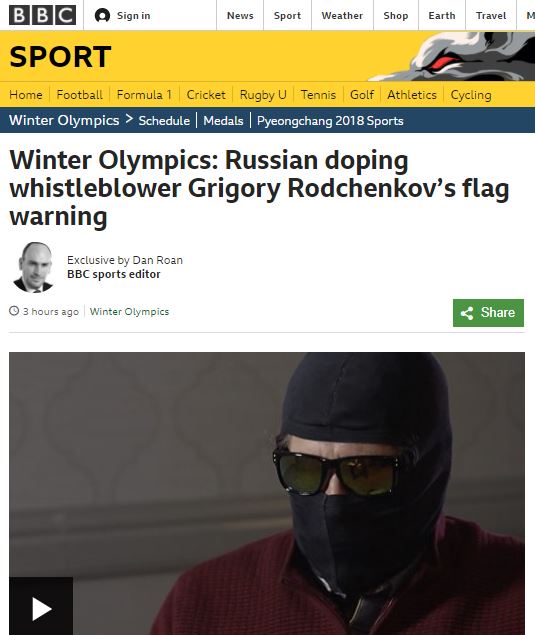535x635 pixels.
Task: Click the clock icon beside 3 hours ago
Action: 14,311
